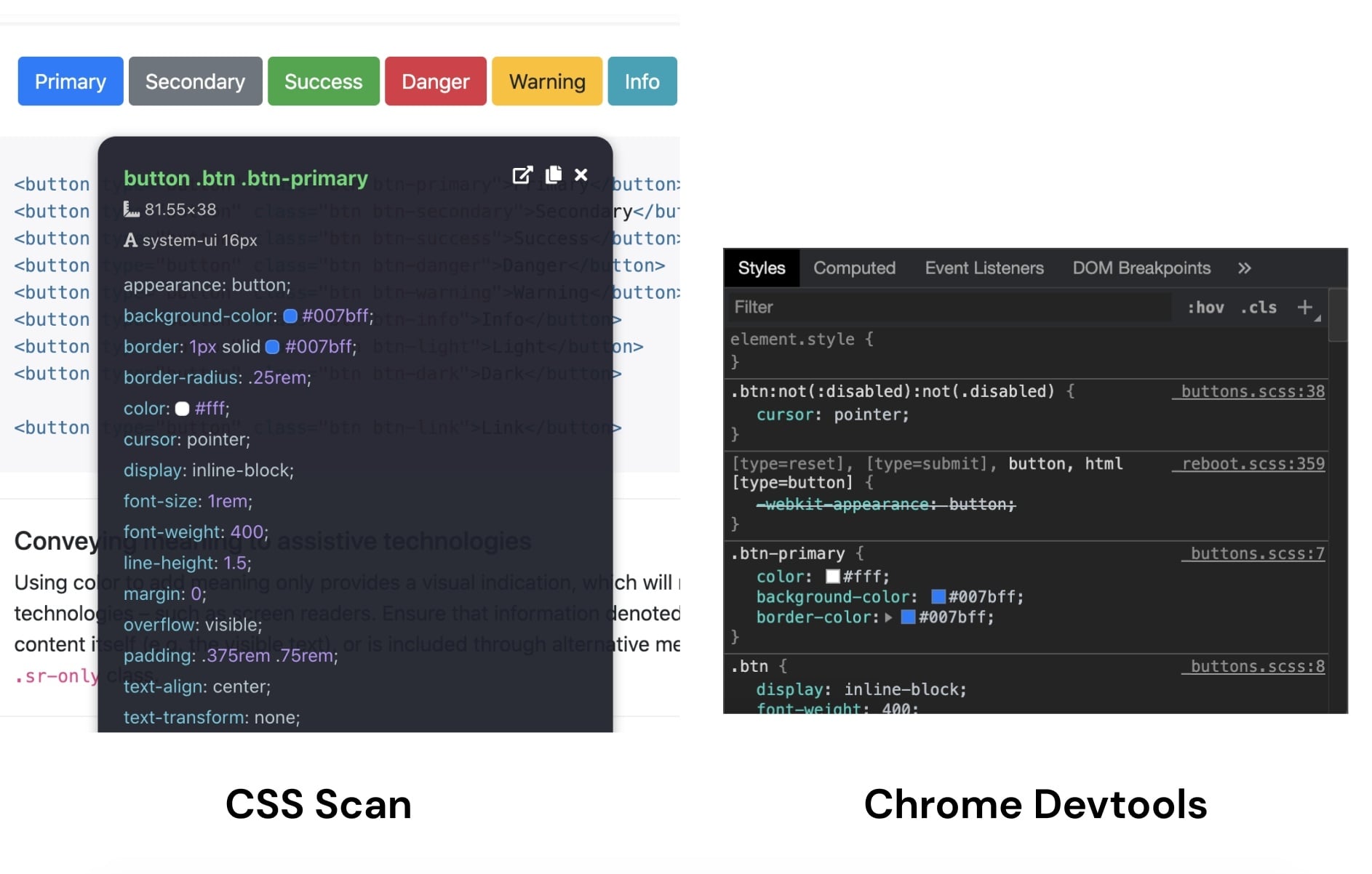This screenshot has width=1372, height=874.
Task: Click the DevTools styles scrollbar thumb
Action: (1338, 315)
